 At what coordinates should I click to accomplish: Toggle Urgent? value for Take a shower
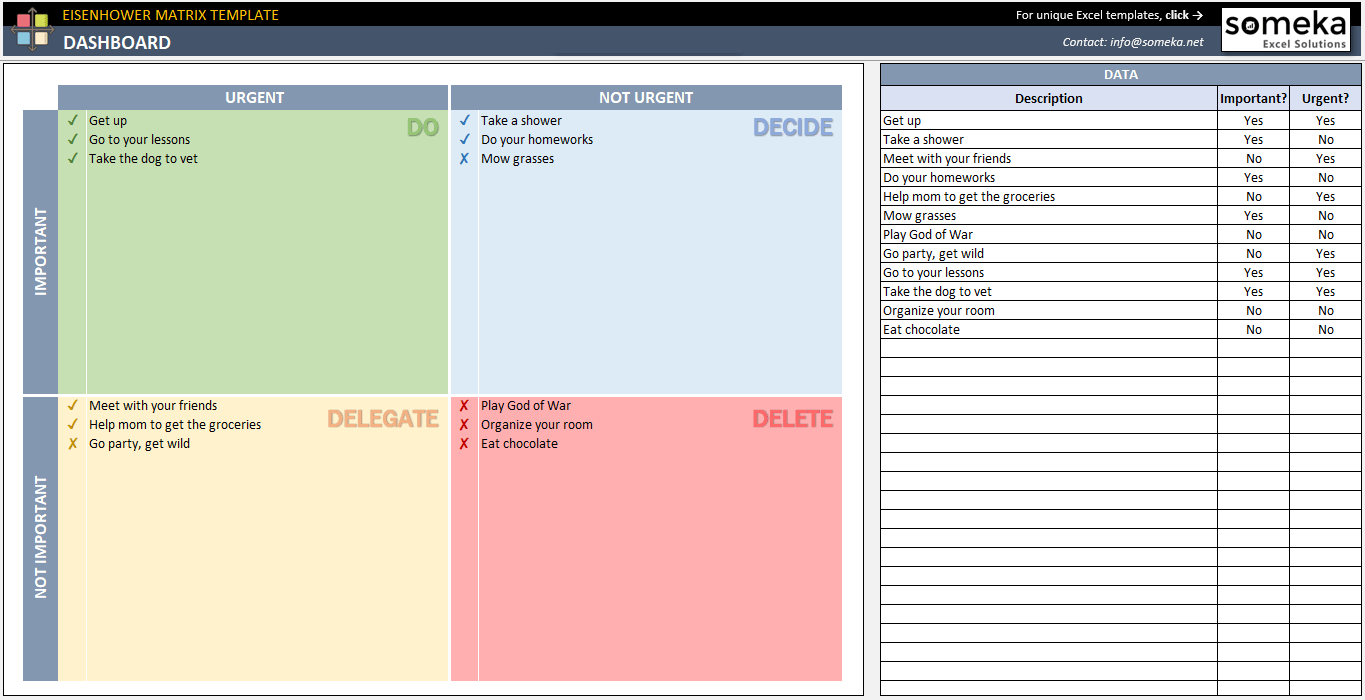point(1325,139)
